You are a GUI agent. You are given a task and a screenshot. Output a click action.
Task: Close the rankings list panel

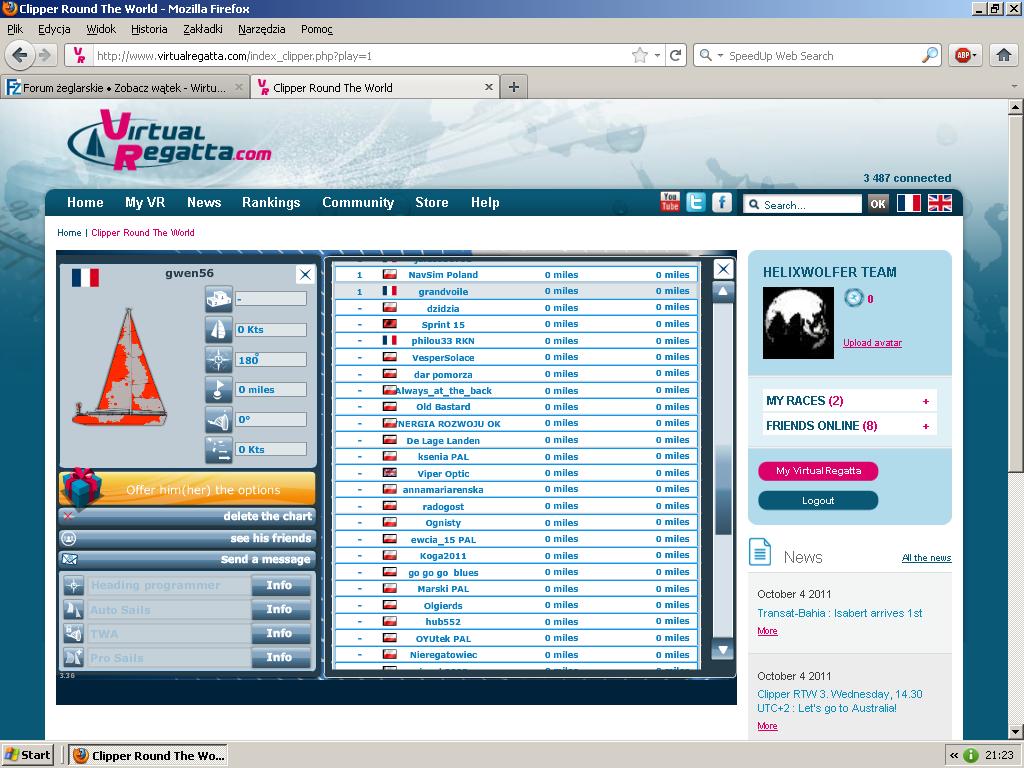point(723,269)
